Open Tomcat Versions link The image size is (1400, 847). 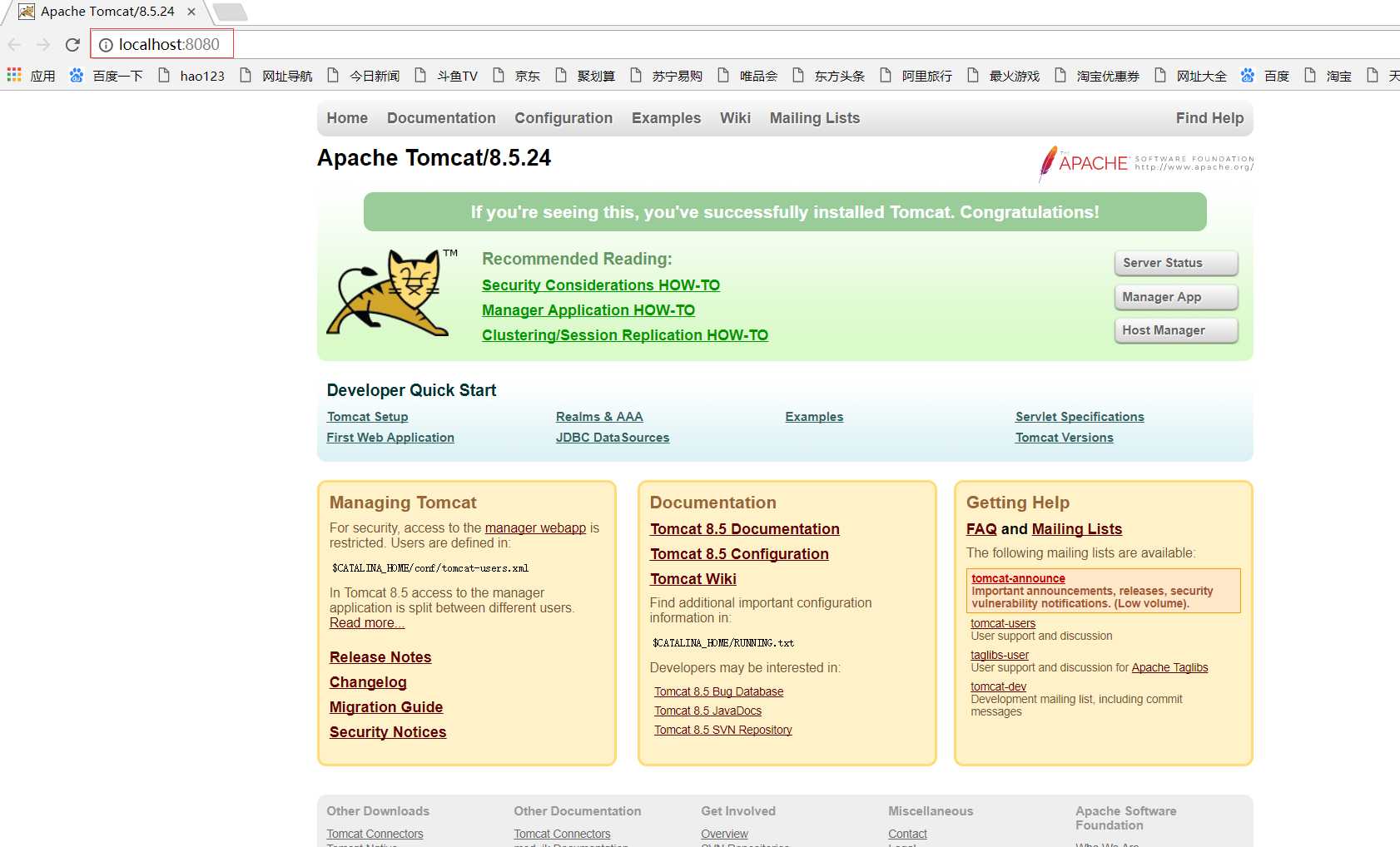(x=1064, y=438)
